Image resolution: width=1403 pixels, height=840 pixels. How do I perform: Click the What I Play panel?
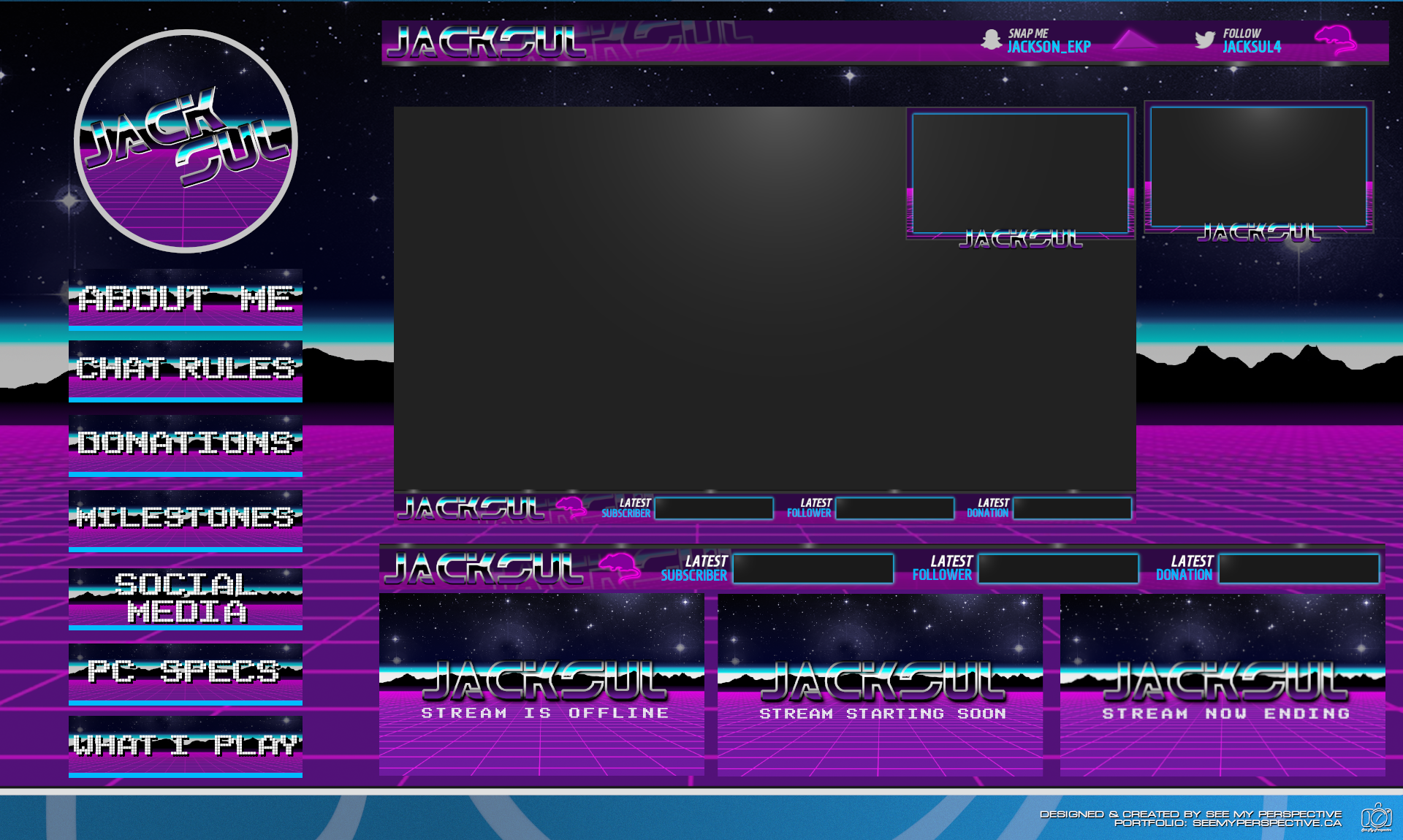pos(186,746)
